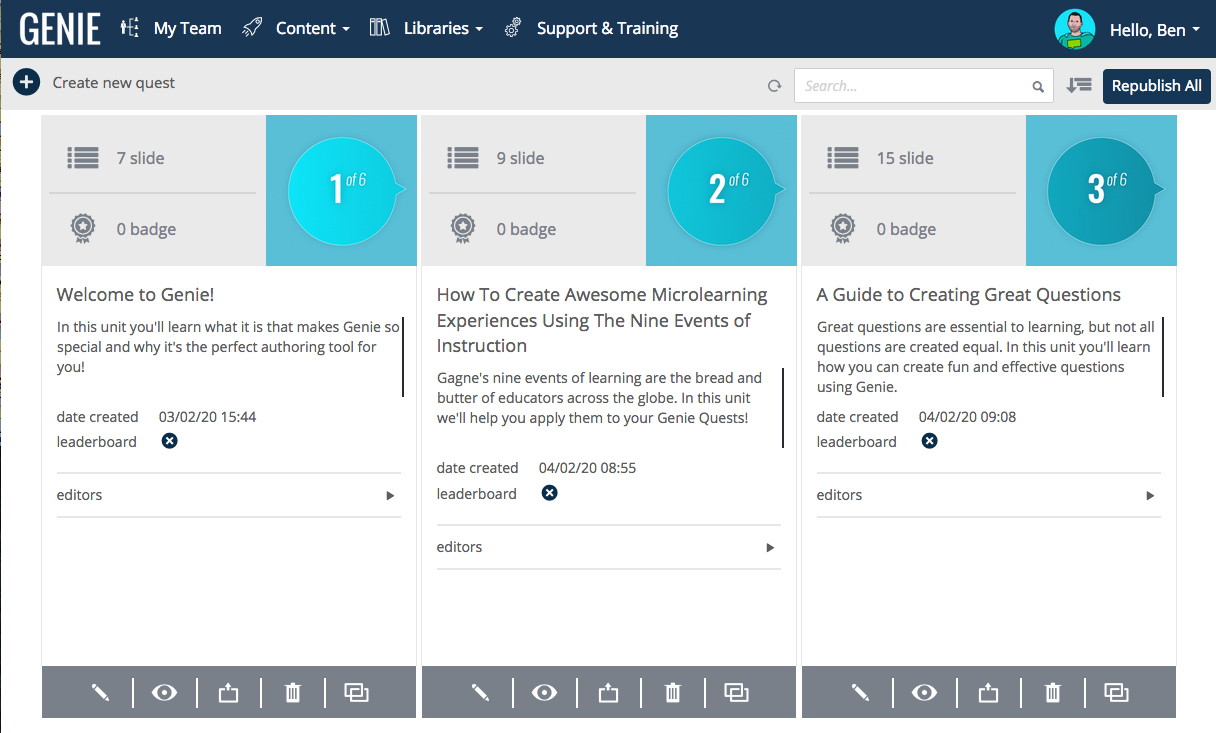
Task: Click the description scrollbar on Great Questions card
Action: point(1163,357)
